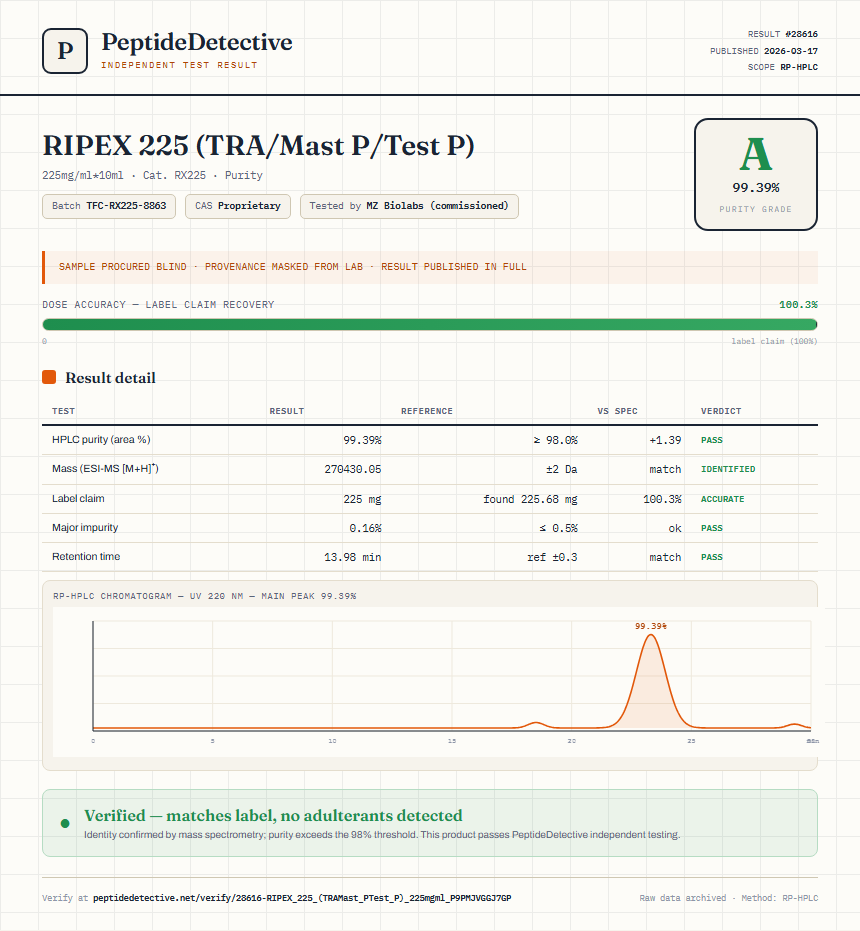Click the 0.16% major impurity value
Screen dimensions: 860x931
(365, 528)
